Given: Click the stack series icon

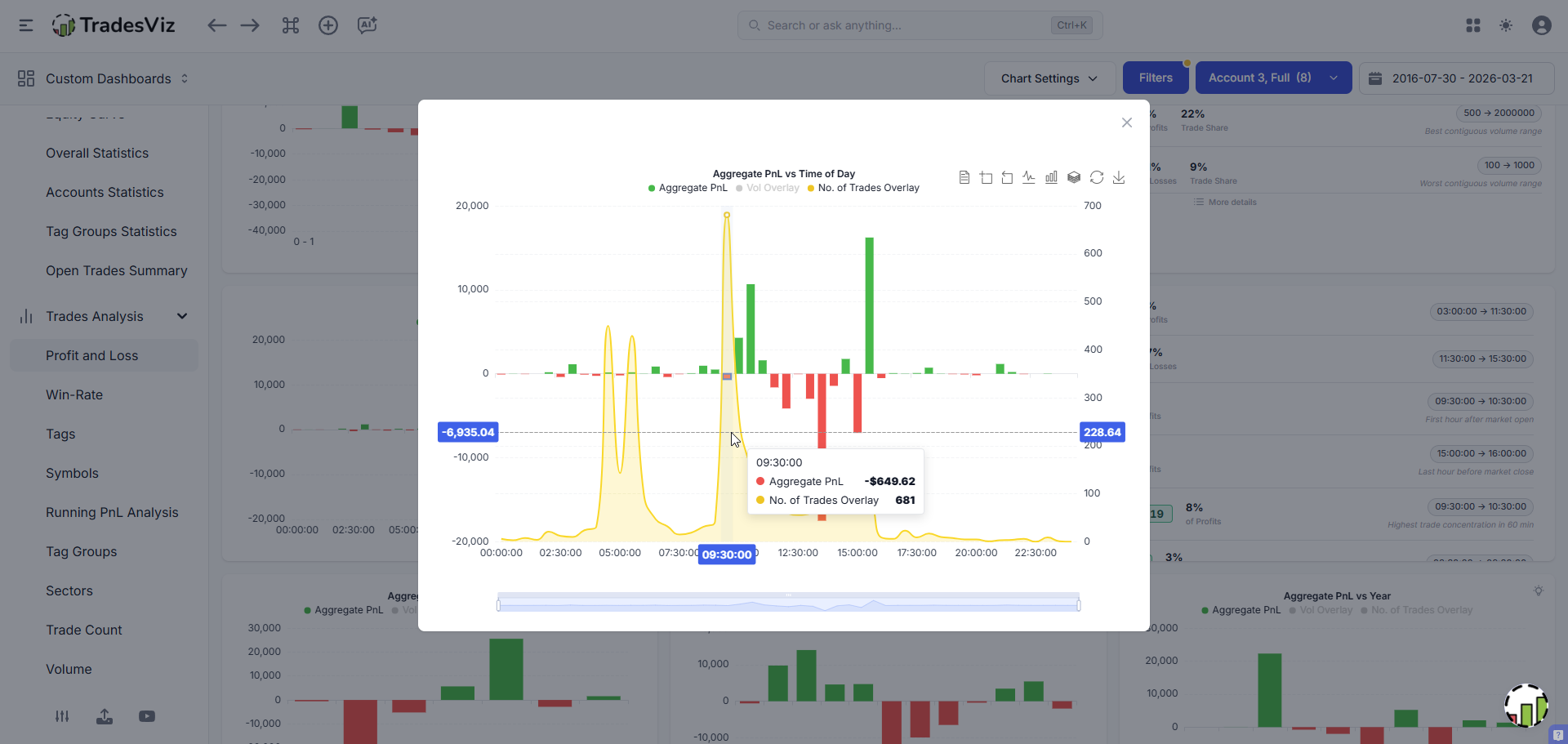Looking at the screenshot, I should [1074, 177].
